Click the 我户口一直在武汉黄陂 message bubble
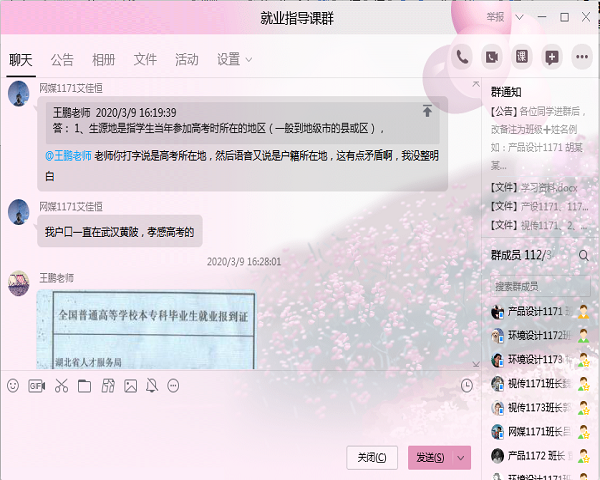Screen dimensions: 600x480 point(120,231)
